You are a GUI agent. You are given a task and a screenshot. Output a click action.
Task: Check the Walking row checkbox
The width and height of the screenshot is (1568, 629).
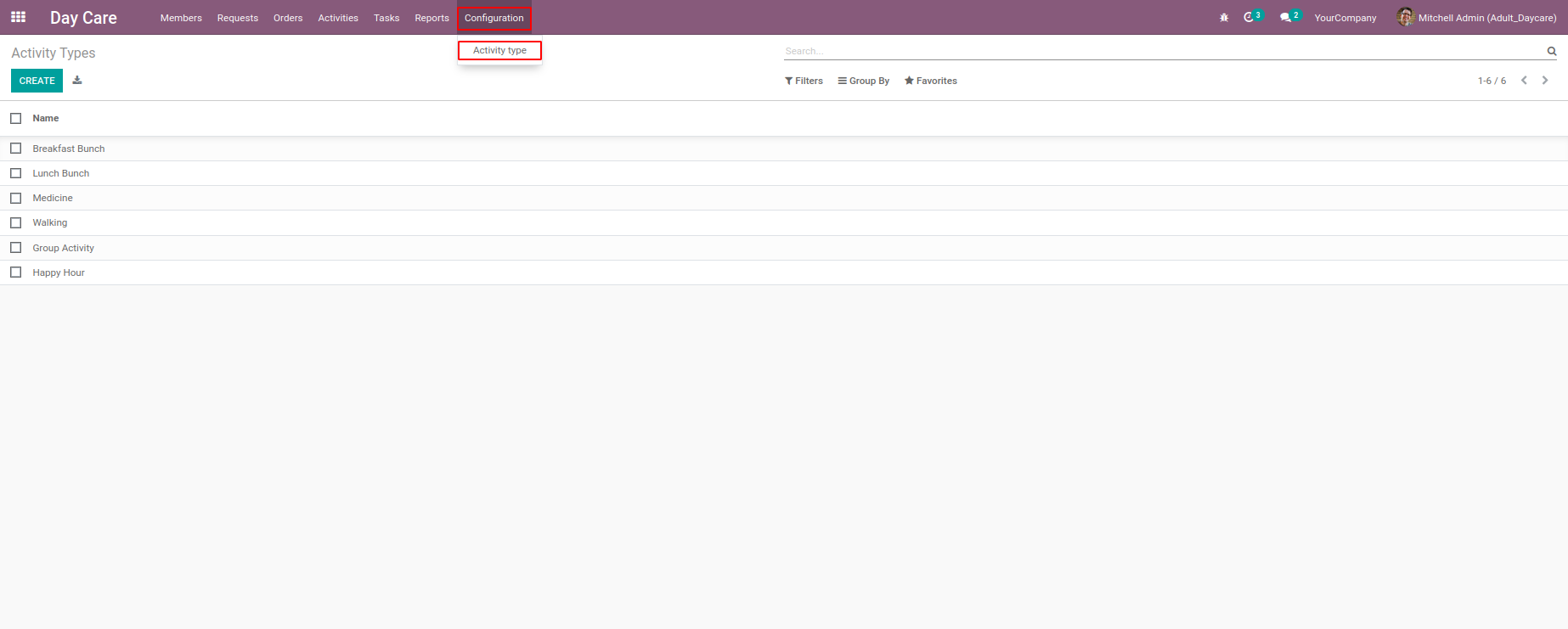coord(16,222)
